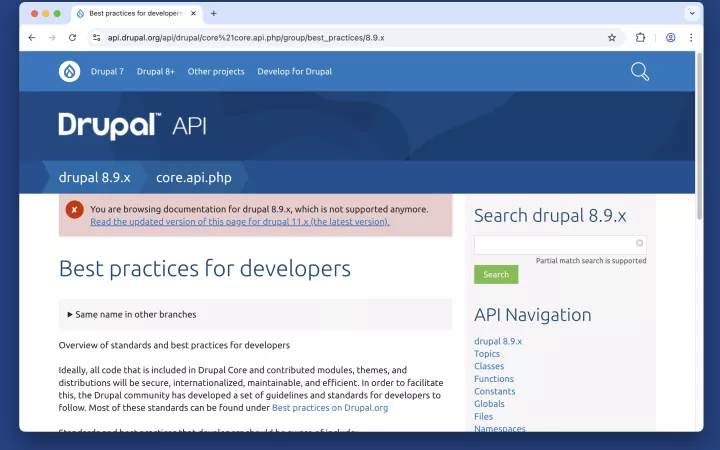Image resolution: width=720 pixels, height=450 pixels.
Task: Open Functions in API Navigation
Action: click(494, 379)
